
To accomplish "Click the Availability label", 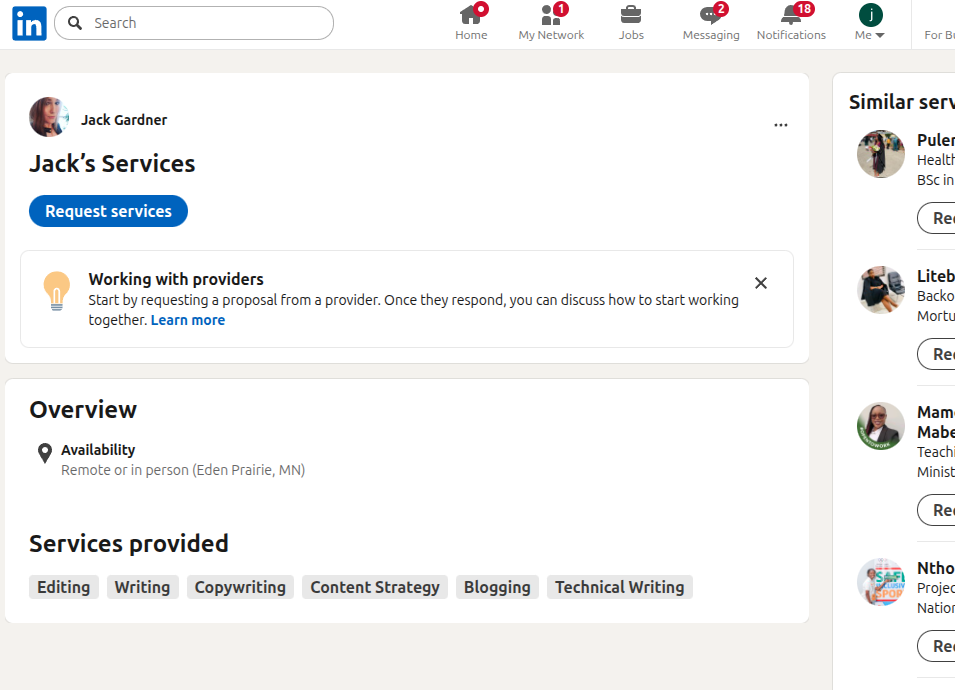I will (x=98, y=450).
